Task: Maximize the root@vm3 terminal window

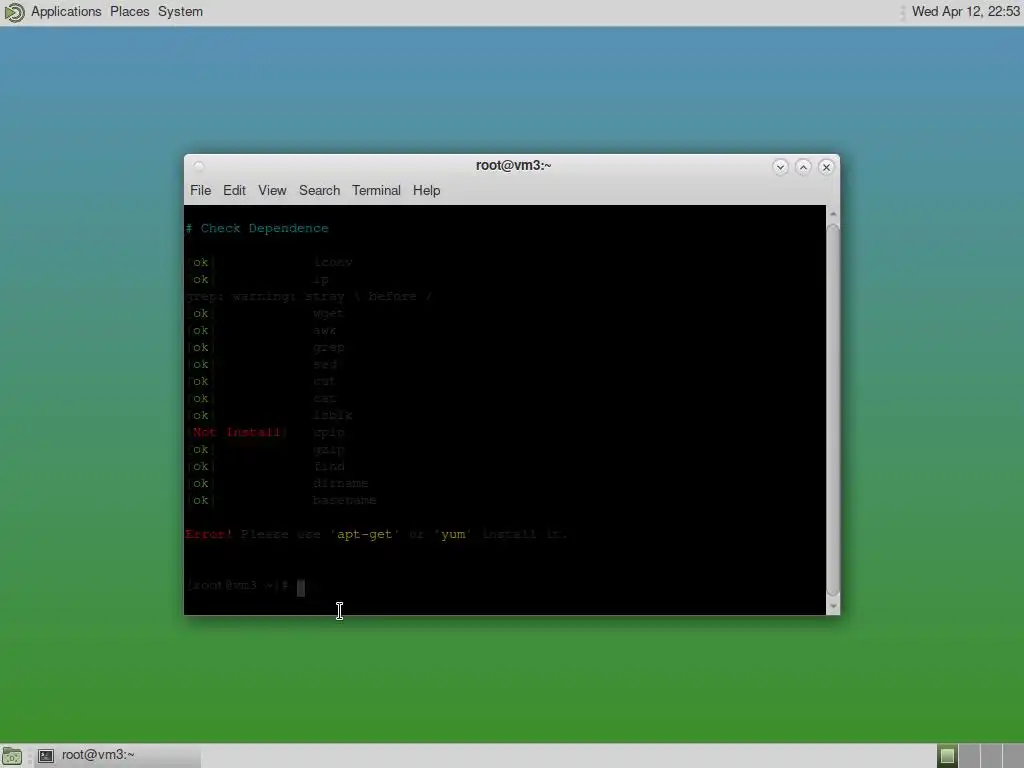Action: 803,167
